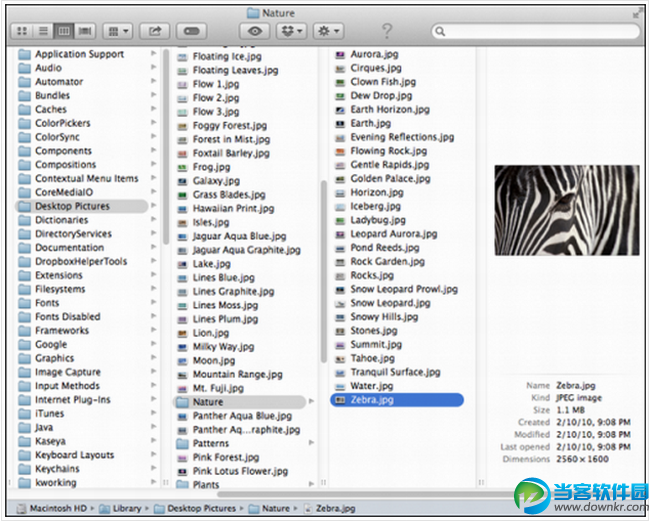This screenshot has width=650, height=521.
Task: Click the horizontal scrollbar at bottom
Action: point(365,494)
